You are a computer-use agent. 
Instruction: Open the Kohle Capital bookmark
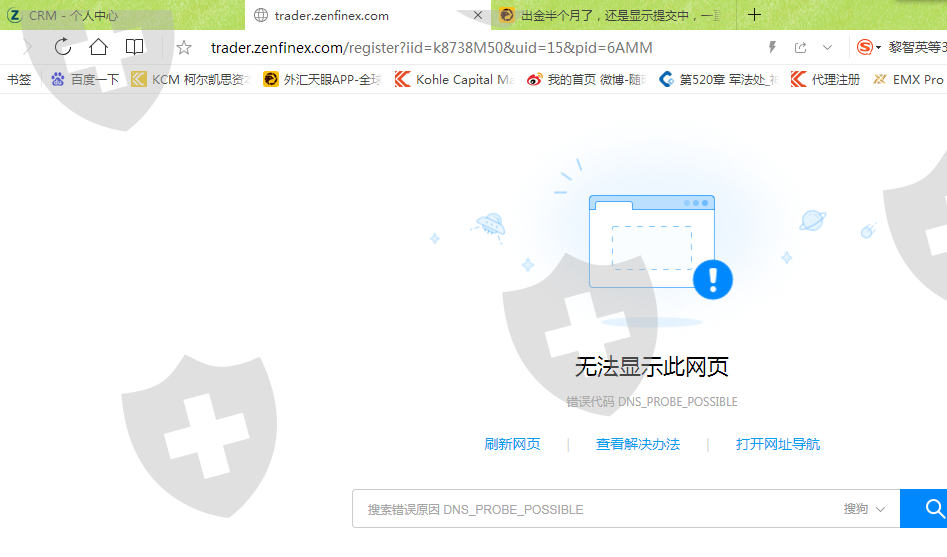[x=454, y=79]
